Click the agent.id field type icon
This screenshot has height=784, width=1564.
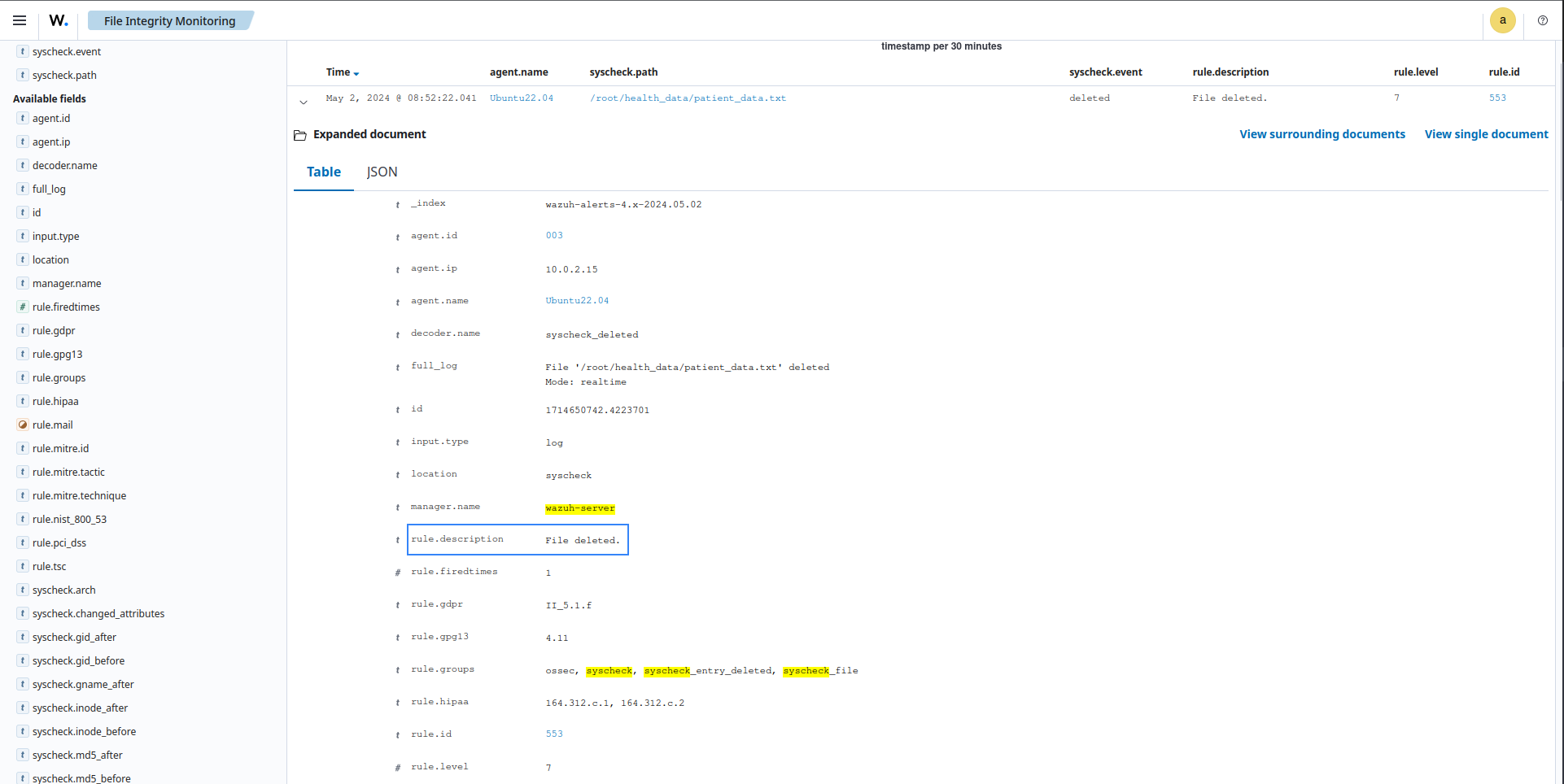tap(23, 118)
